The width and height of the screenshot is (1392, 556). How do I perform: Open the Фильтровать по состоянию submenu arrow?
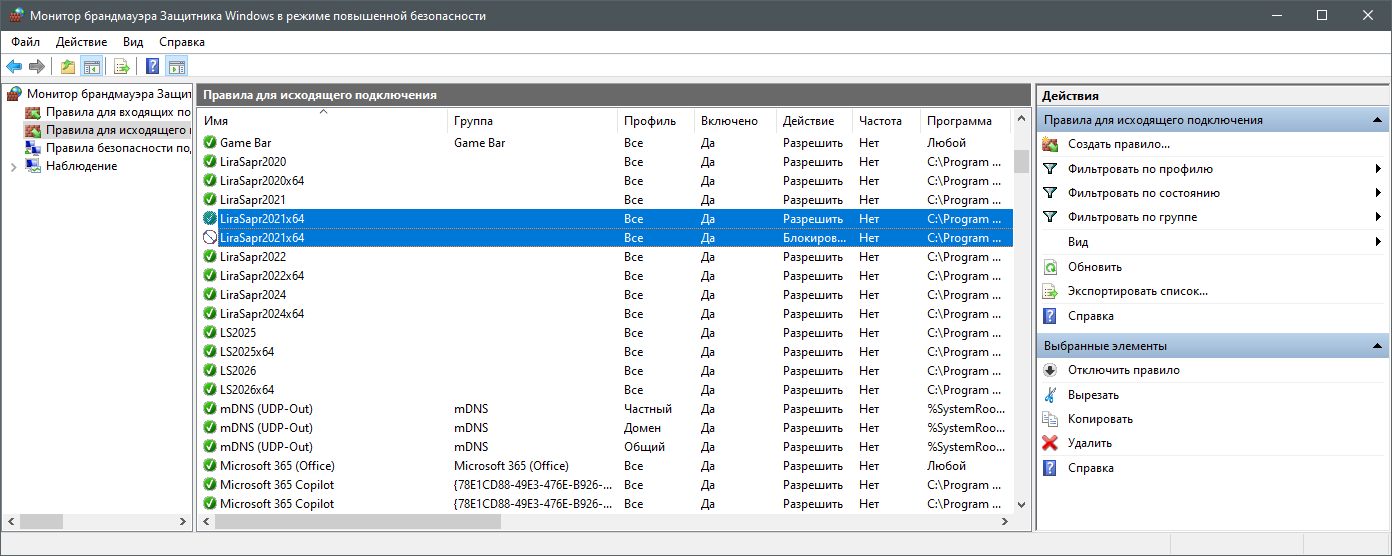pos(1379,193)
